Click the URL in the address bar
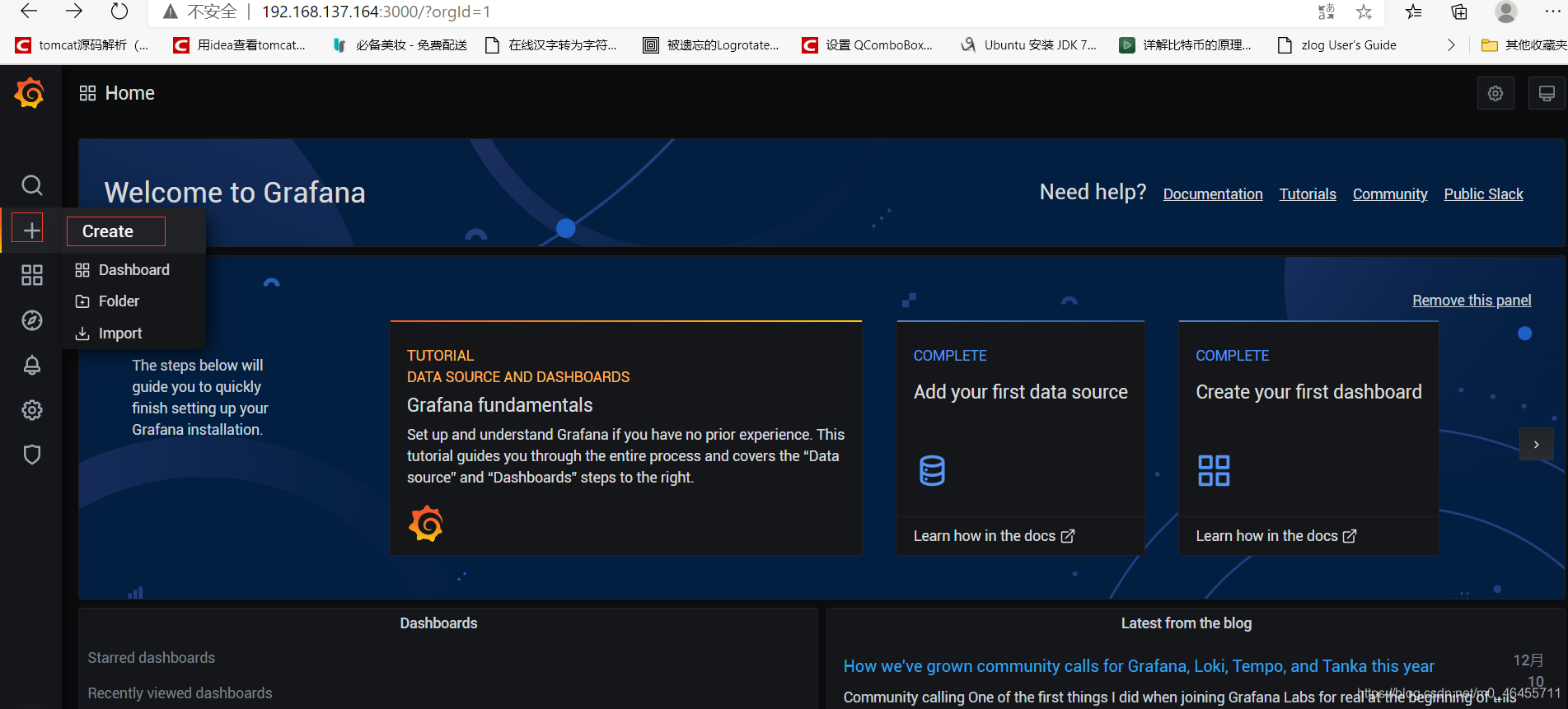The image size is (1568, 709). click(x=376, y=12)
